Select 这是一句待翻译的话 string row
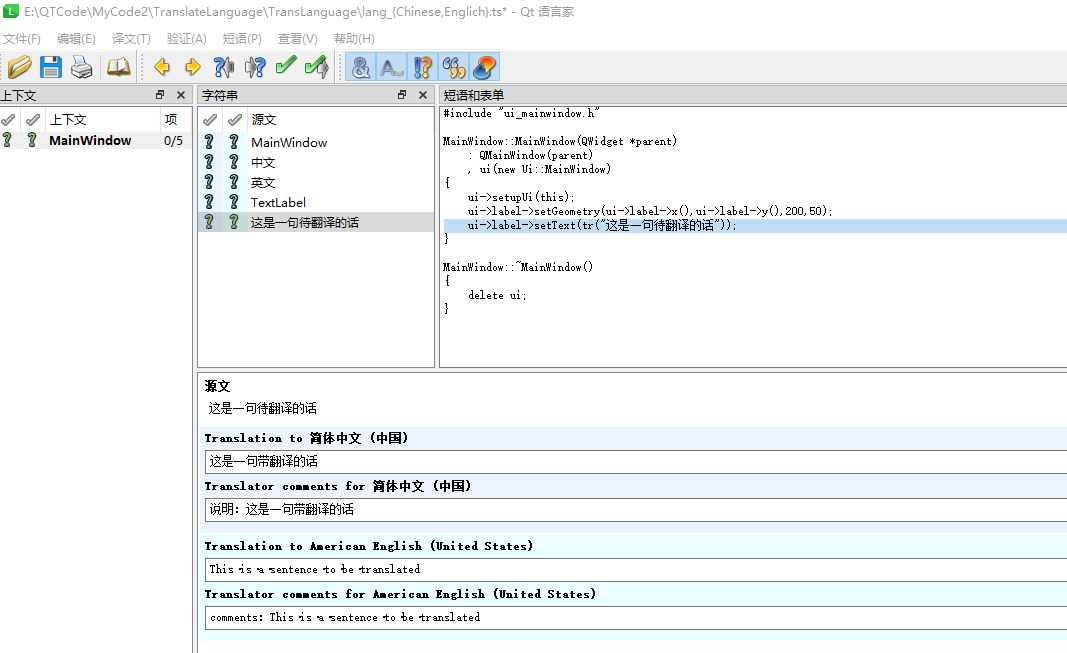The image size is (1067, 653). pos(316,222)
